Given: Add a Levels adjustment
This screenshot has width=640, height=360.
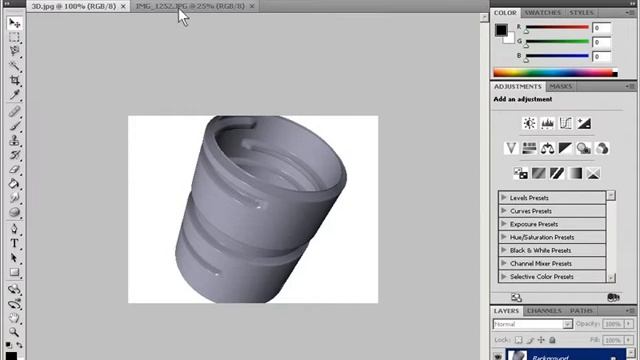Looking at the screenshot, I should point(547,123).
